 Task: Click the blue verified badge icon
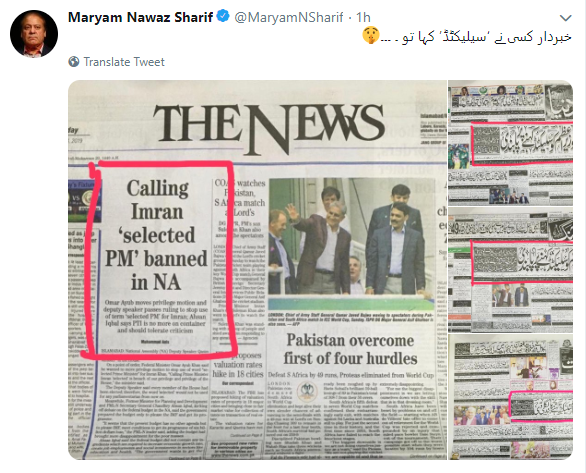click(x=223, y=17)
